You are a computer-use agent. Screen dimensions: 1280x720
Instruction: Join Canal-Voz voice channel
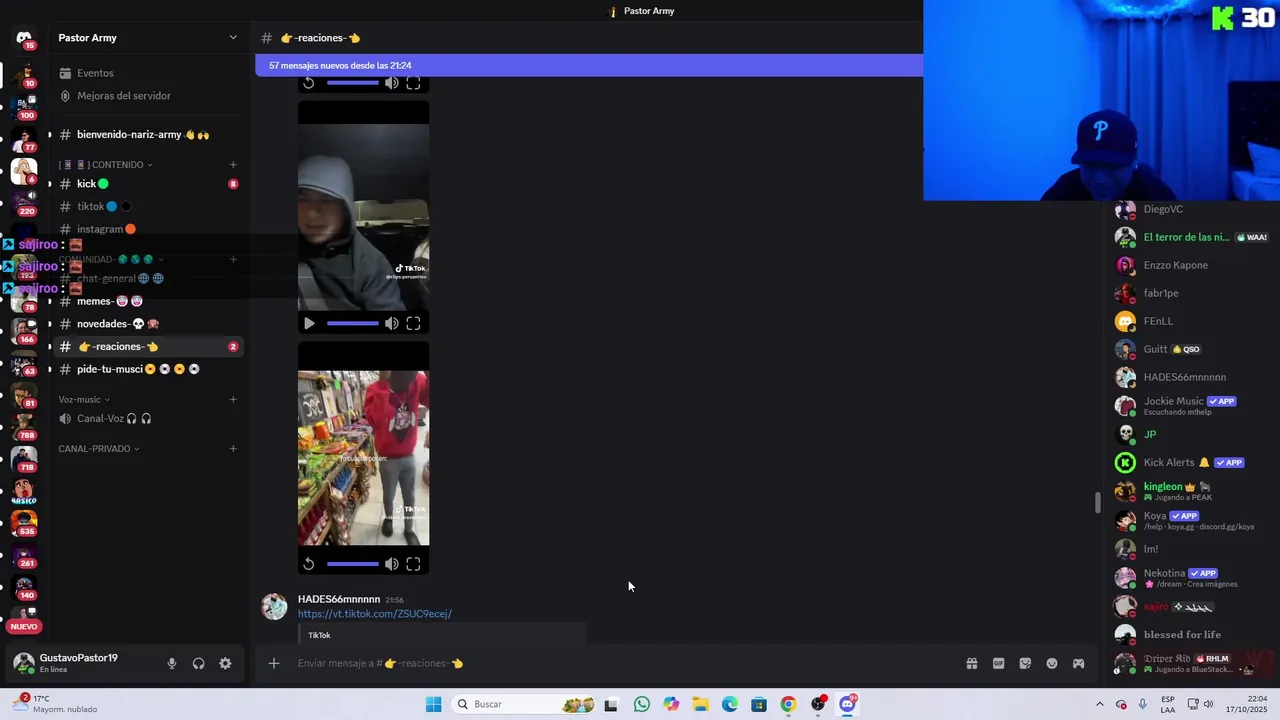[148, 419]
